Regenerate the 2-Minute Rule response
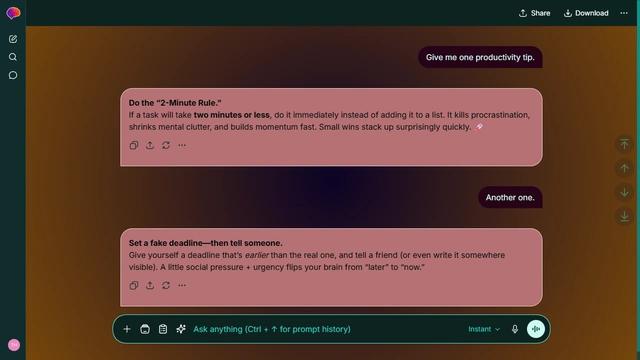640x360 pixels. (166, 145)
